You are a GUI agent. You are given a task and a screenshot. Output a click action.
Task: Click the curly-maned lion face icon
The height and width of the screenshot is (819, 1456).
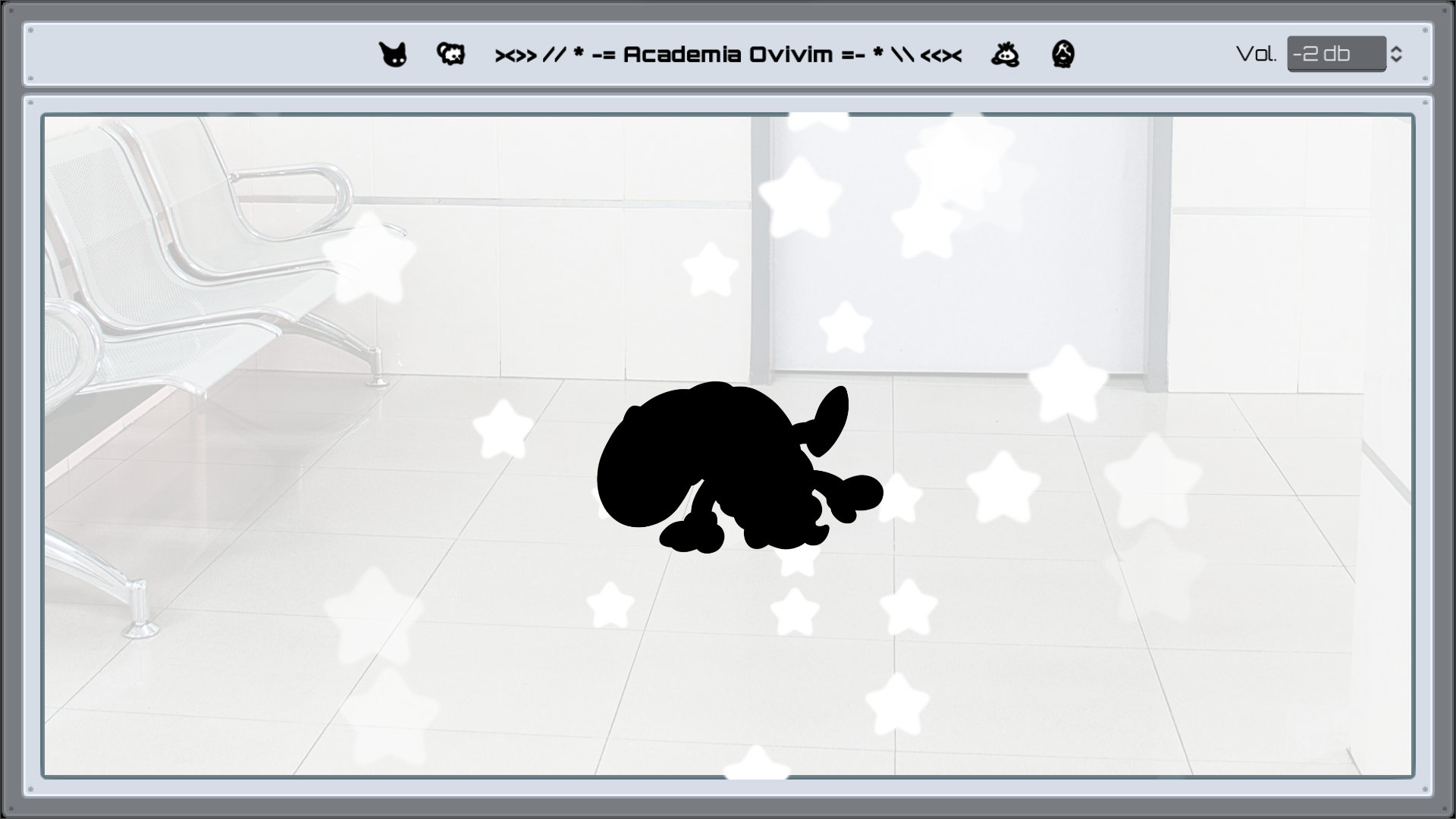click(x=450, y=54)
